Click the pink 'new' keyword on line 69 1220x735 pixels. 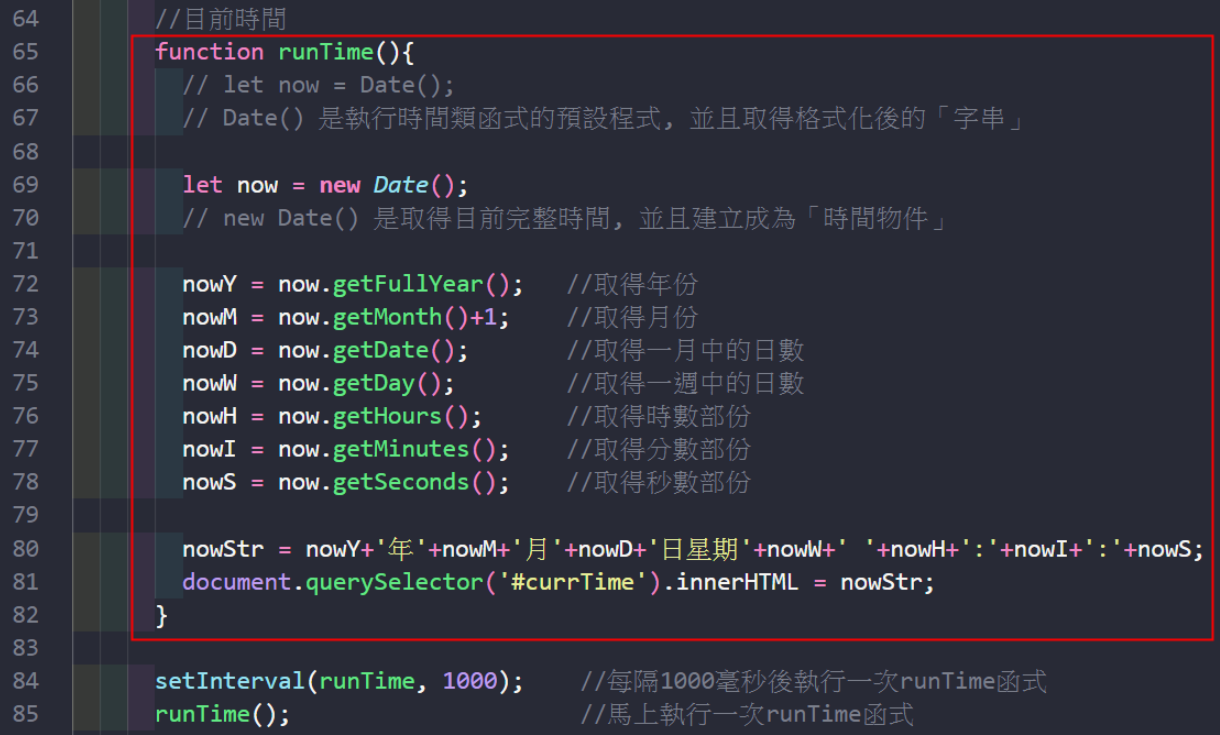pyautogui.click(x=340, y=185)
